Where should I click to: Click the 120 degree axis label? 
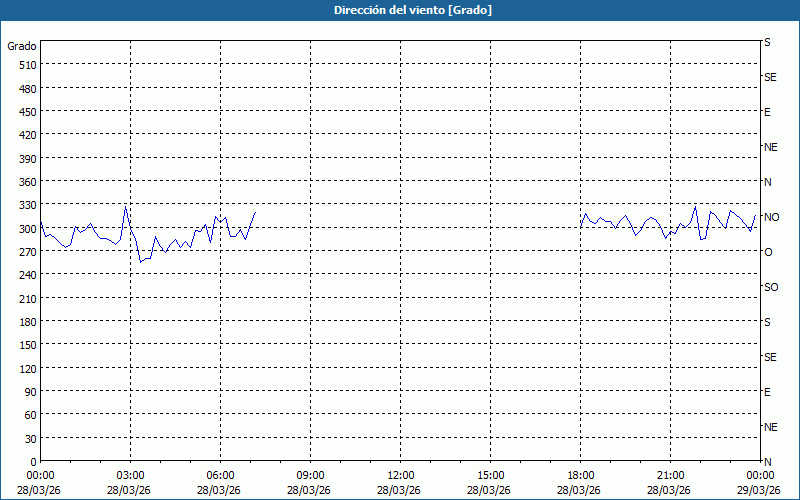click(x=28, y=369)
